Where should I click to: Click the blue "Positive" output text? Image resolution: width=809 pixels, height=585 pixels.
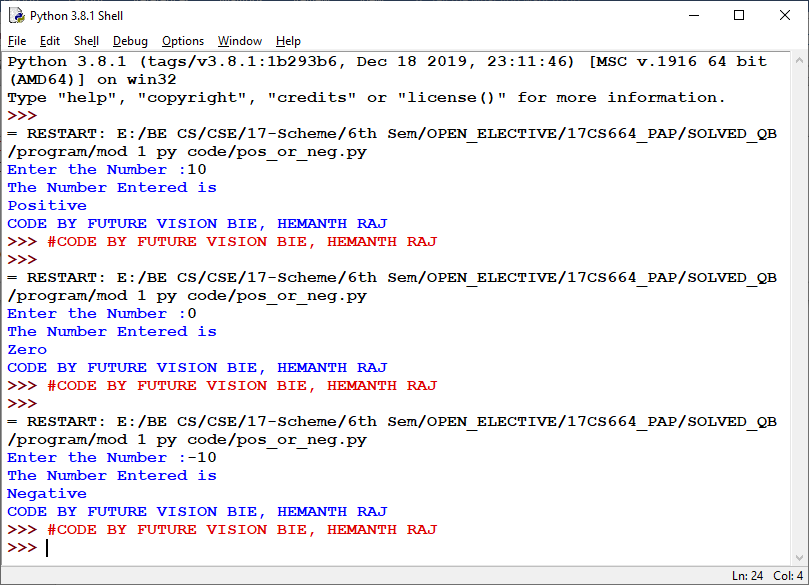click(46, 205)
